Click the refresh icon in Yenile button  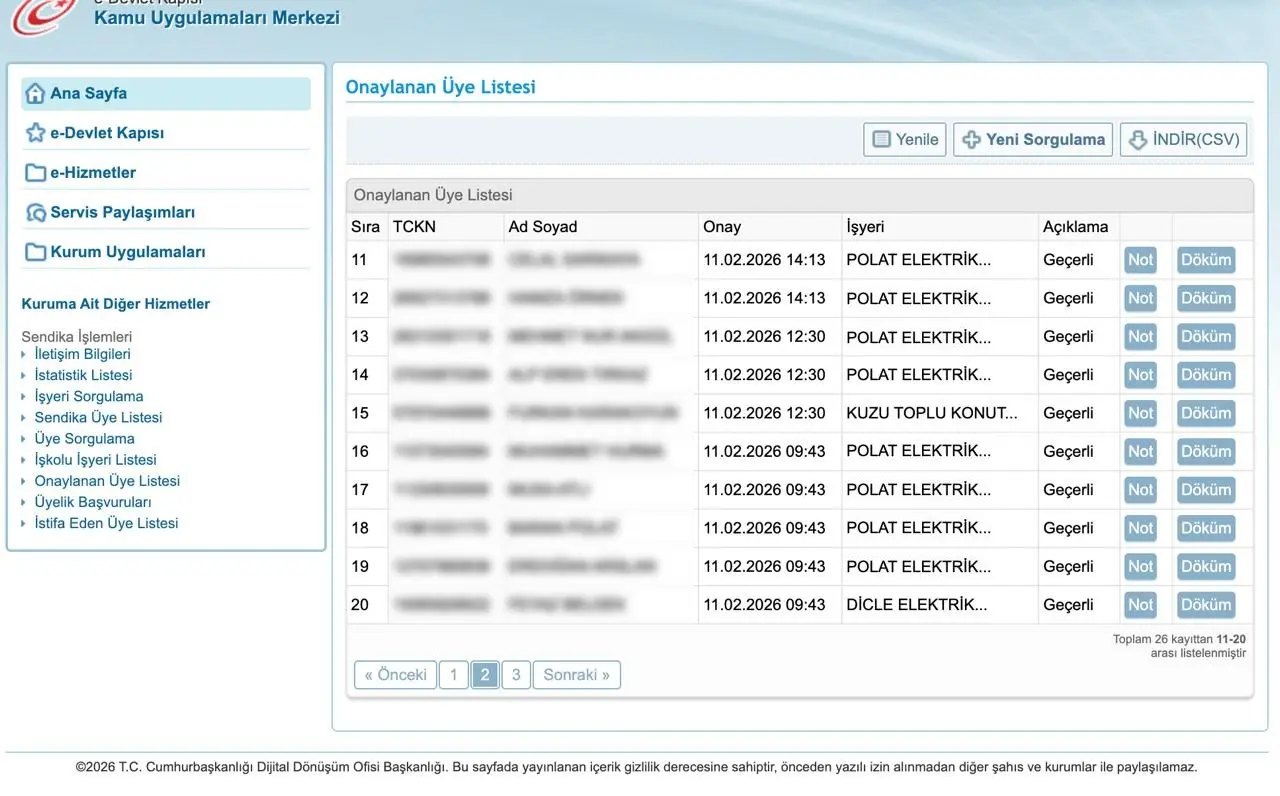coord(881,140)
